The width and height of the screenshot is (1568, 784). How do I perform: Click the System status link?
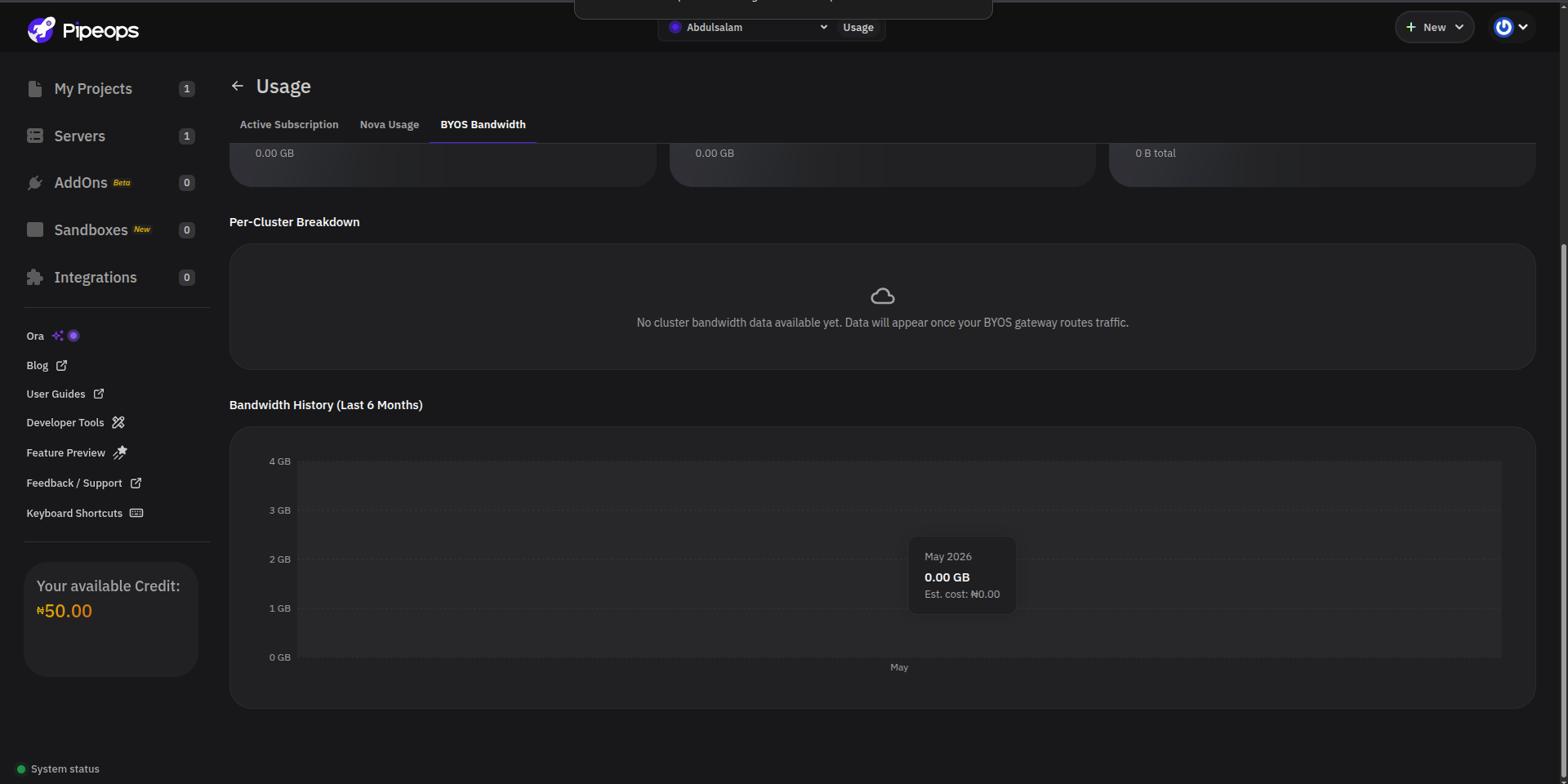click(x=58, y=769)
